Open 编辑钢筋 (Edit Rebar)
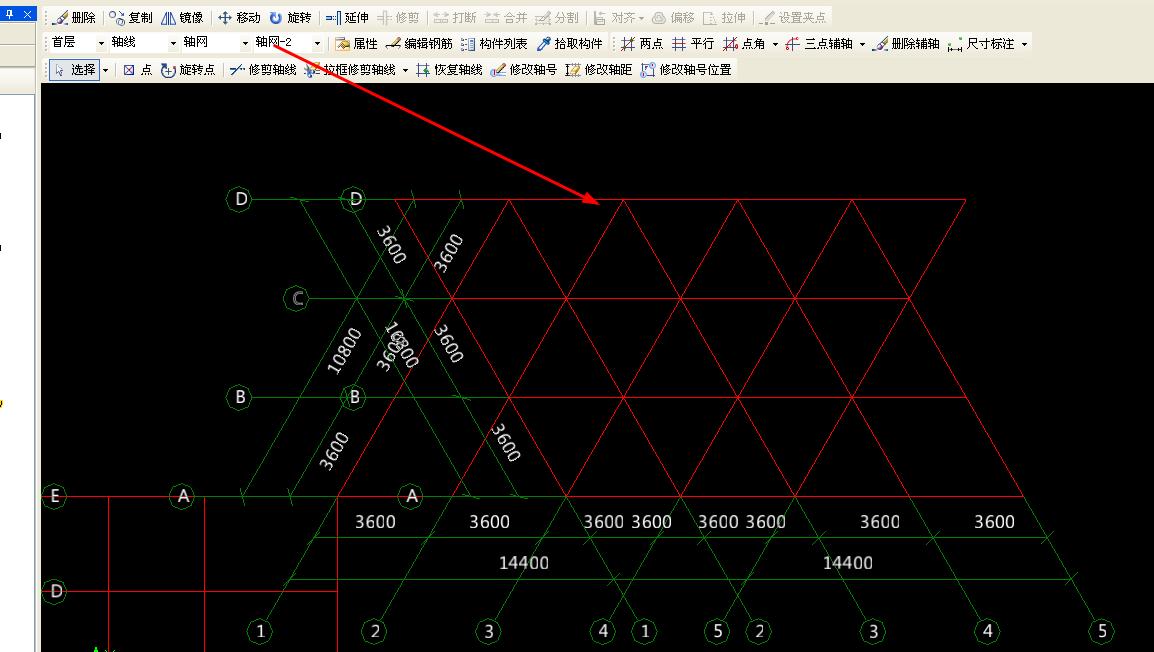This screenshot has height=652, width=1154. 418,43
